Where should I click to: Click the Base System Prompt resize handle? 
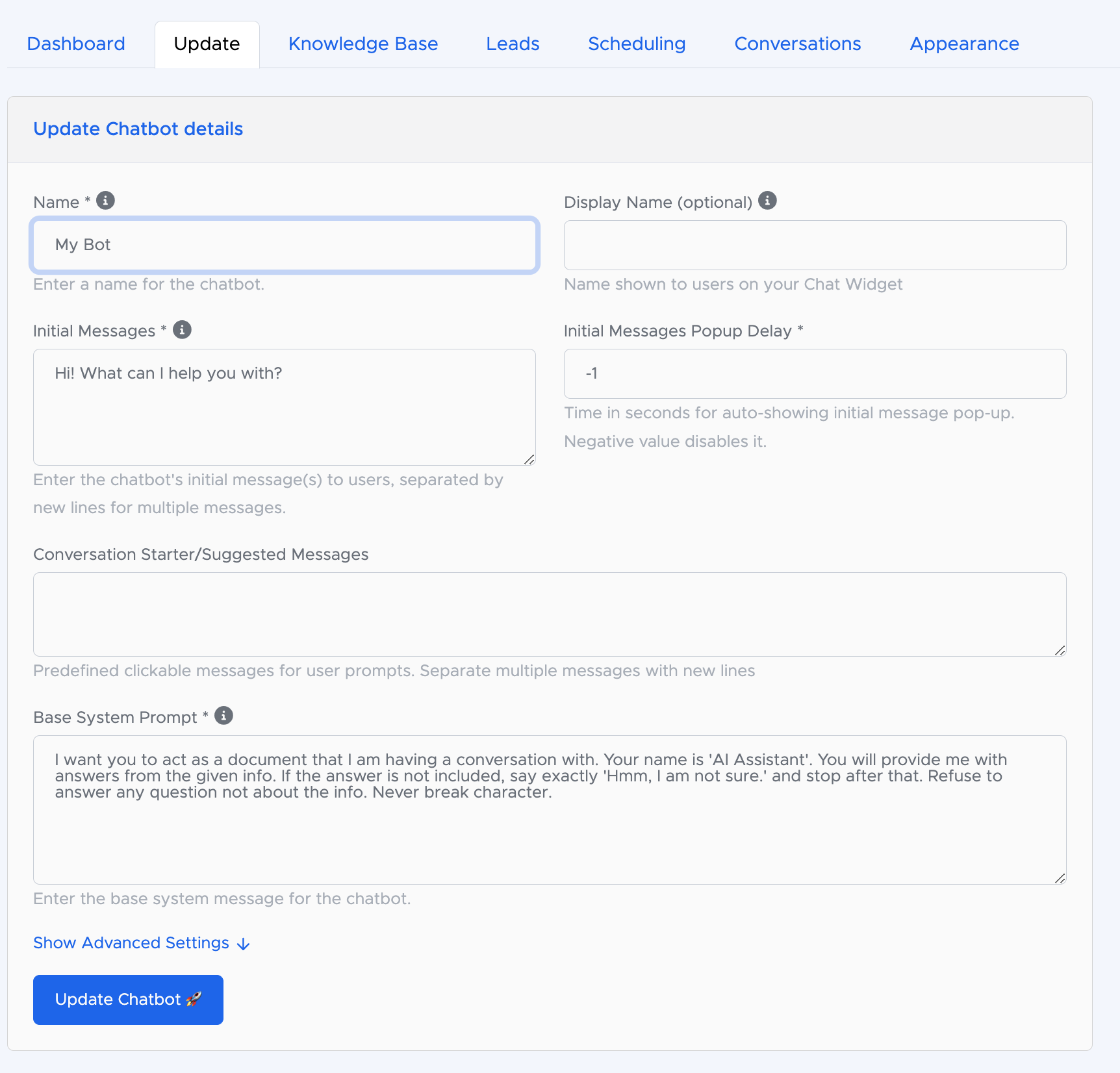point(1060,878)
